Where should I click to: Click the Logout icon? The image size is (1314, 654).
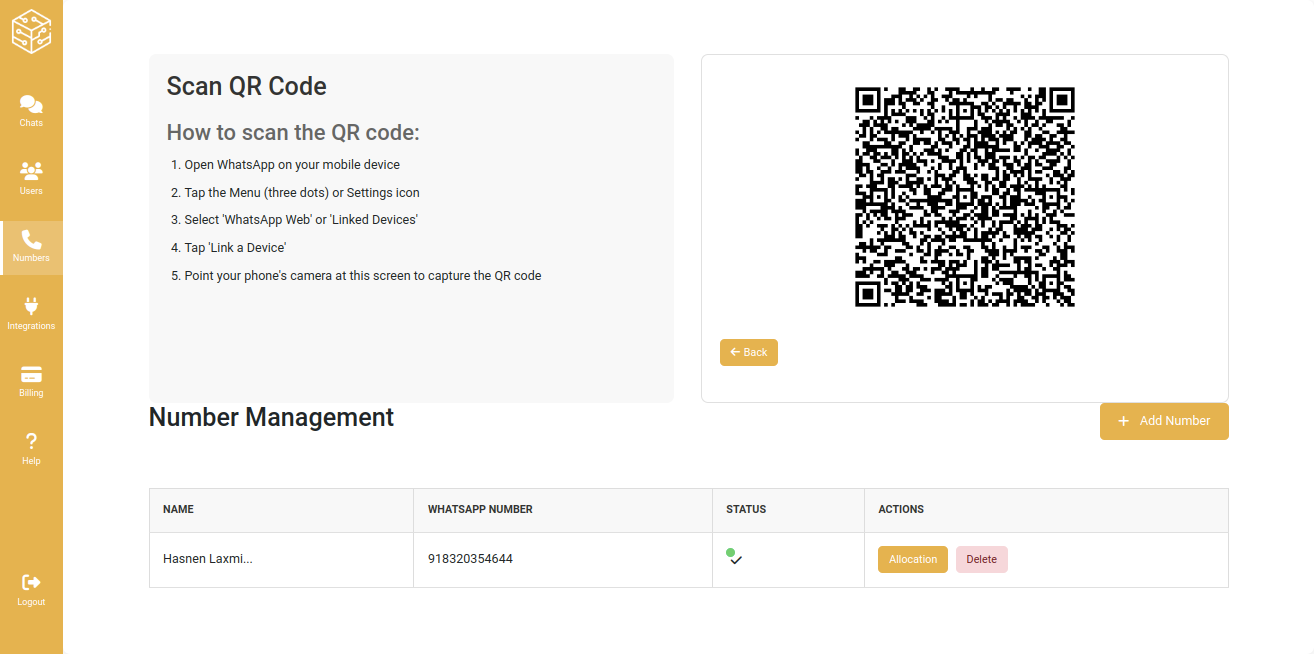point(31,582)
